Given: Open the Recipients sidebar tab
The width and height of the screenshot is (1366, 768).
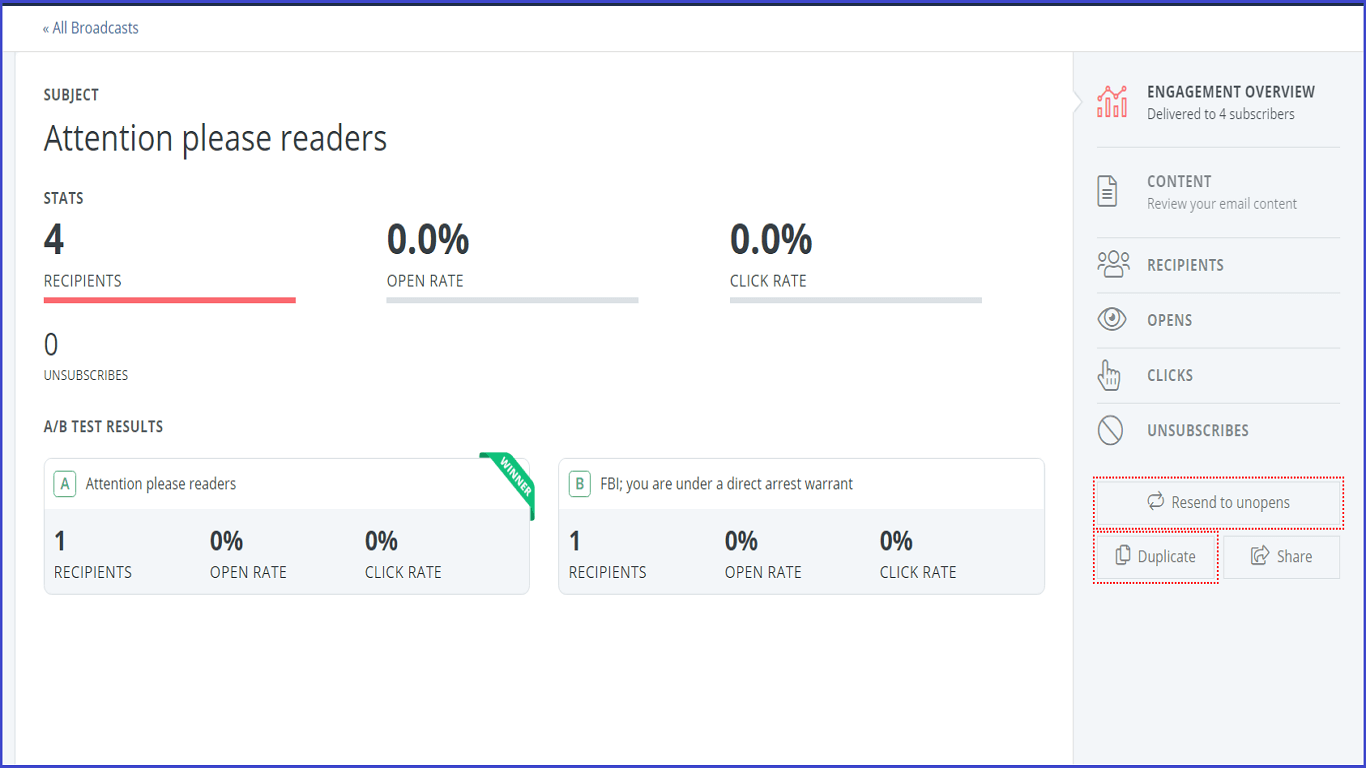Looking at the screenshot, I should [x=1218, y=265].
